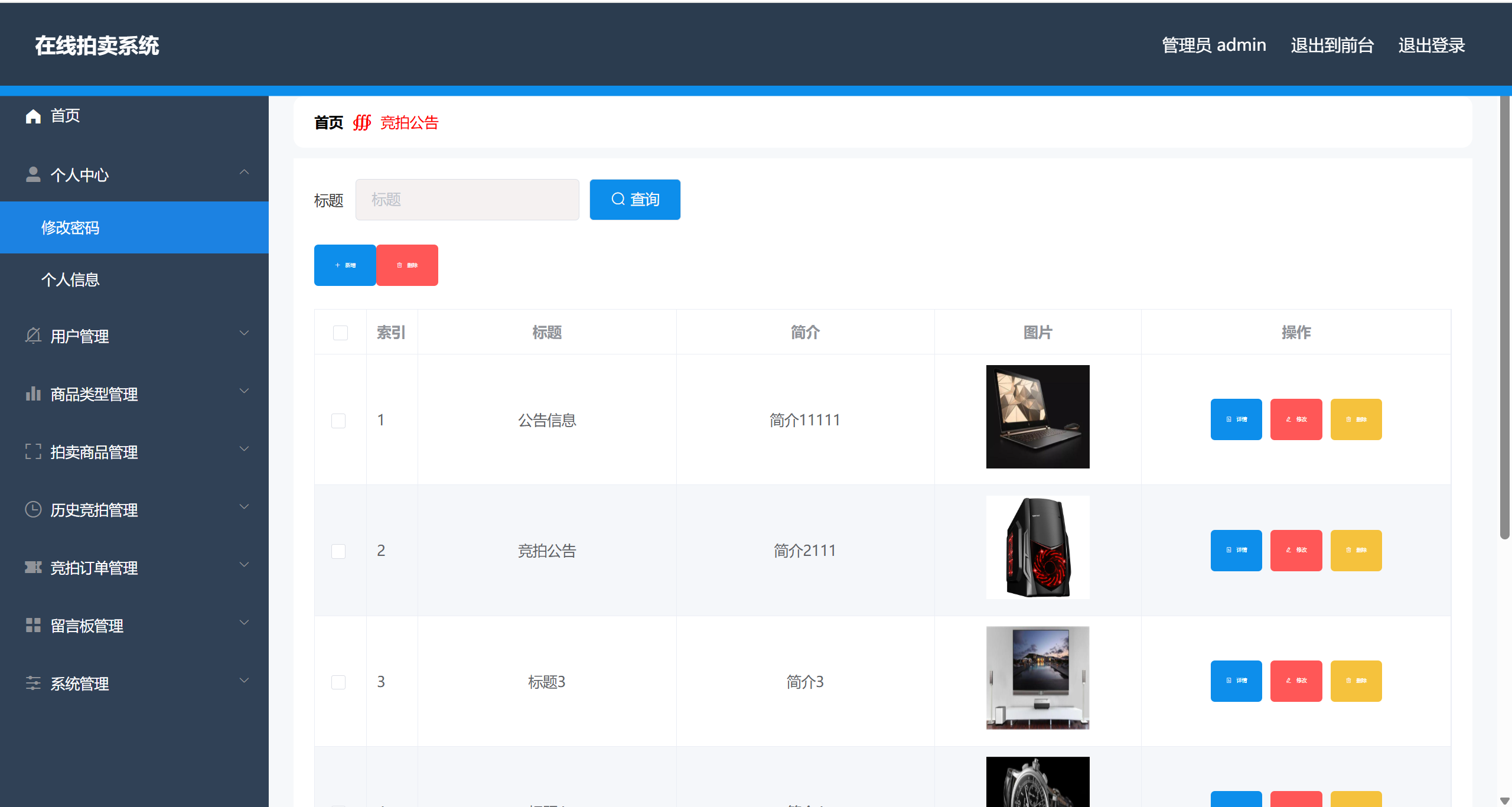Tick the checkbox for row 标题3
Screen dimensions: 1512x807
tap(338, 682)
